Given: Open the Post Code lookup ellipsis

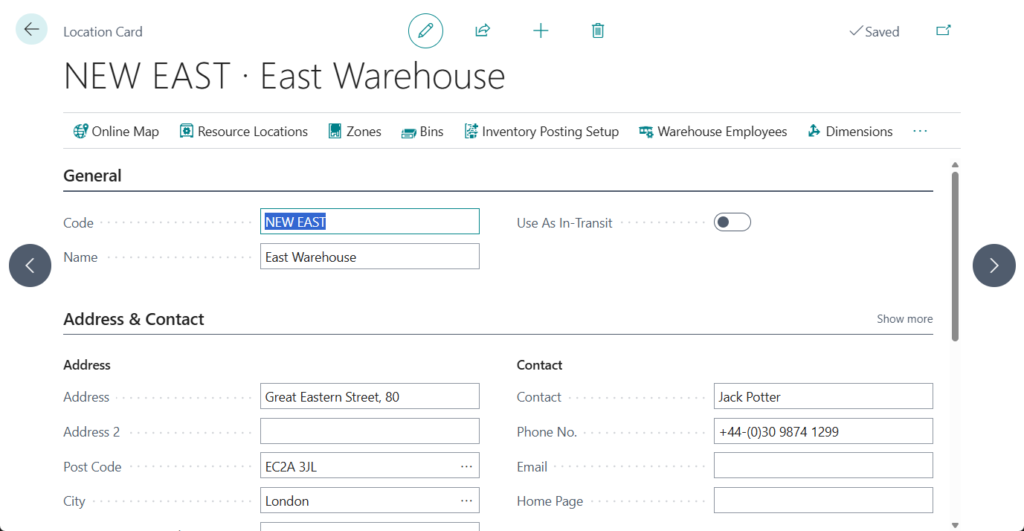Looking at the screenshot, I should tap(466, 466).
